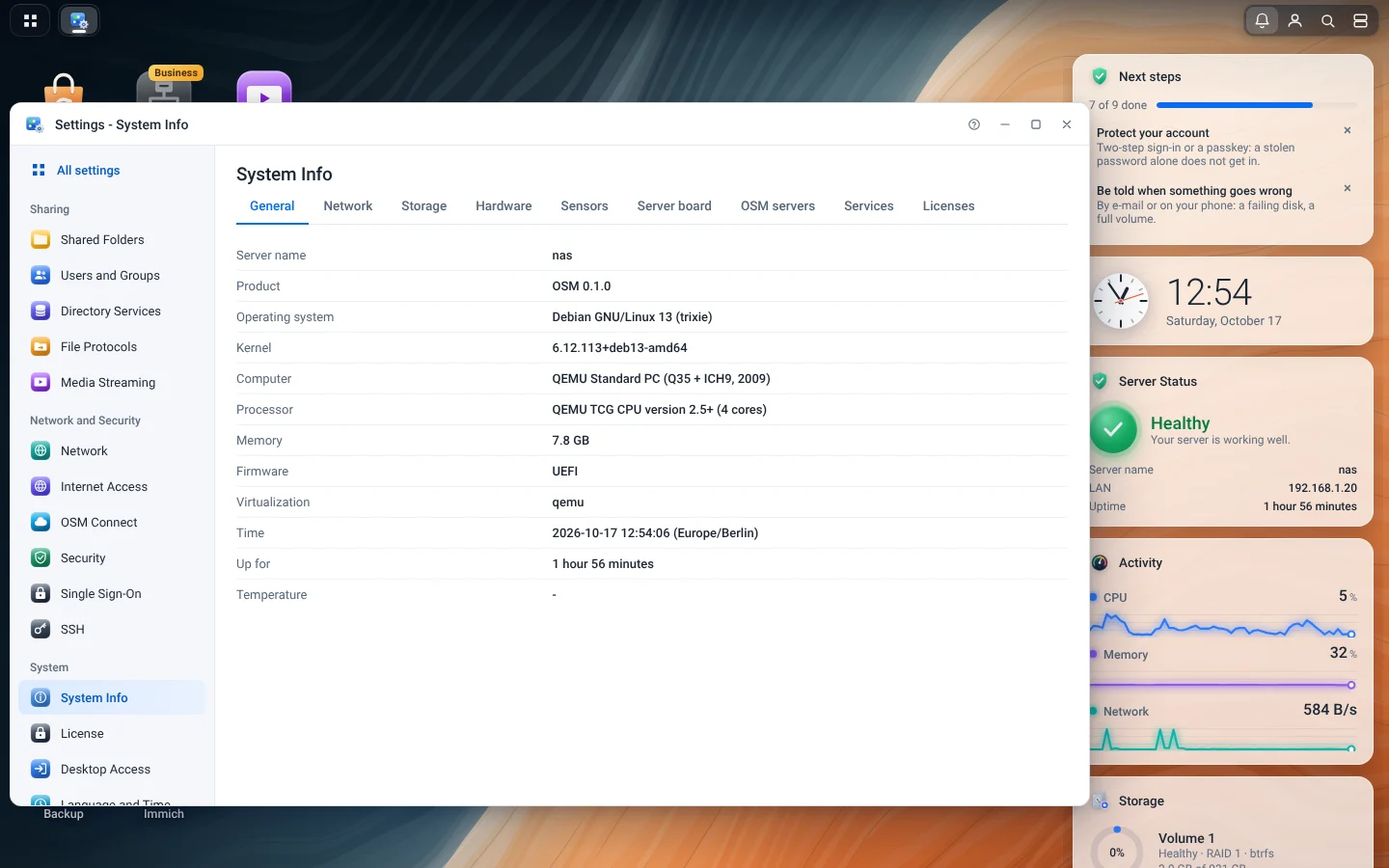Click the Healthy server status text
The image size is (1389, 868).
tap(1180, 423)
